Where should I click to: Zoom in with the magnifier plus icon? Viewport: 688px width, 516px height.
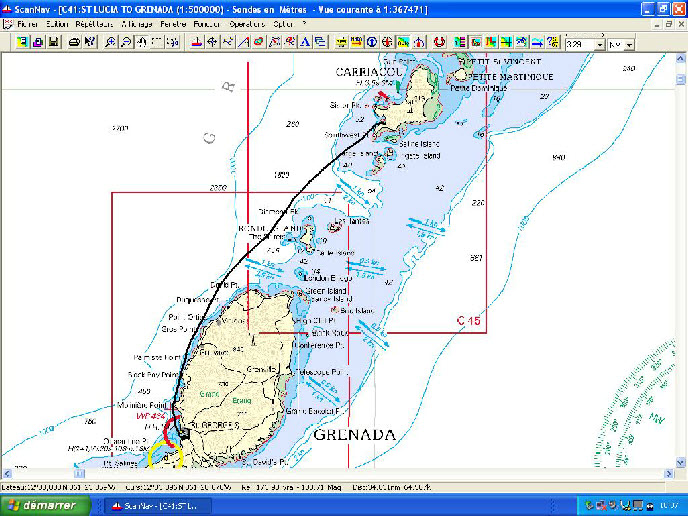coord(110,42)
